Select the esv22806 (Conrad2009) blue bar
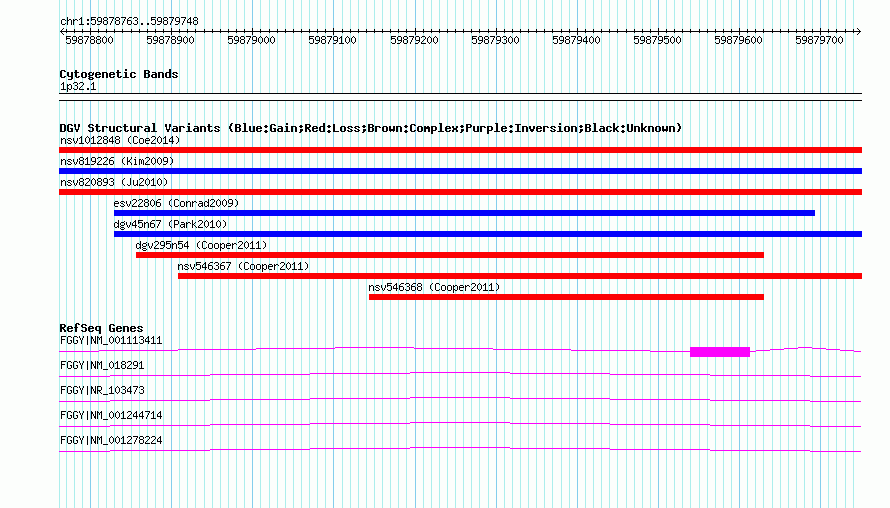 coord(464,213)
